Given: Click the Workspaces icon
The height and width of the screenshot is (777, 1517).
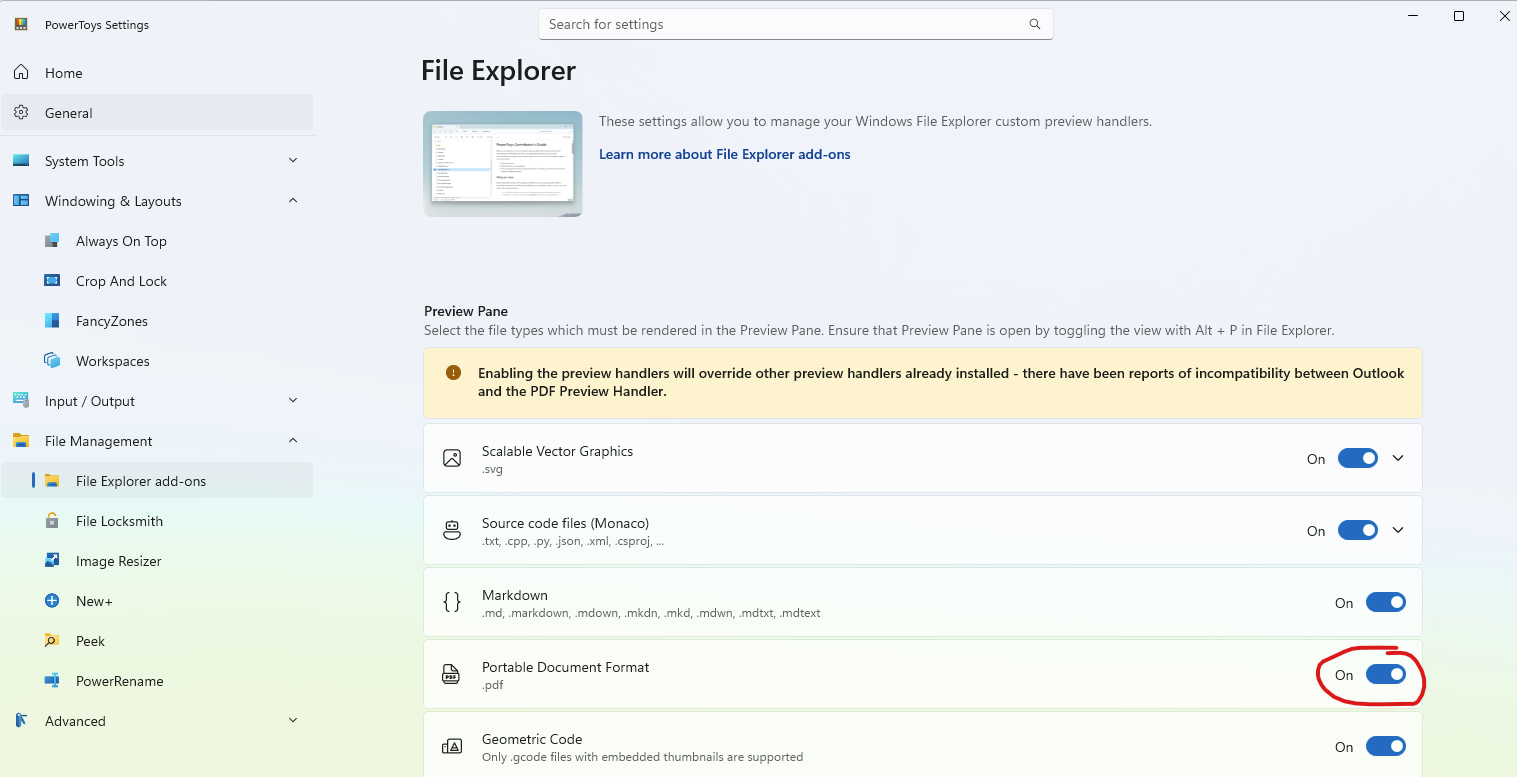Looking at the screenshot, I should [x=52, y=361].
